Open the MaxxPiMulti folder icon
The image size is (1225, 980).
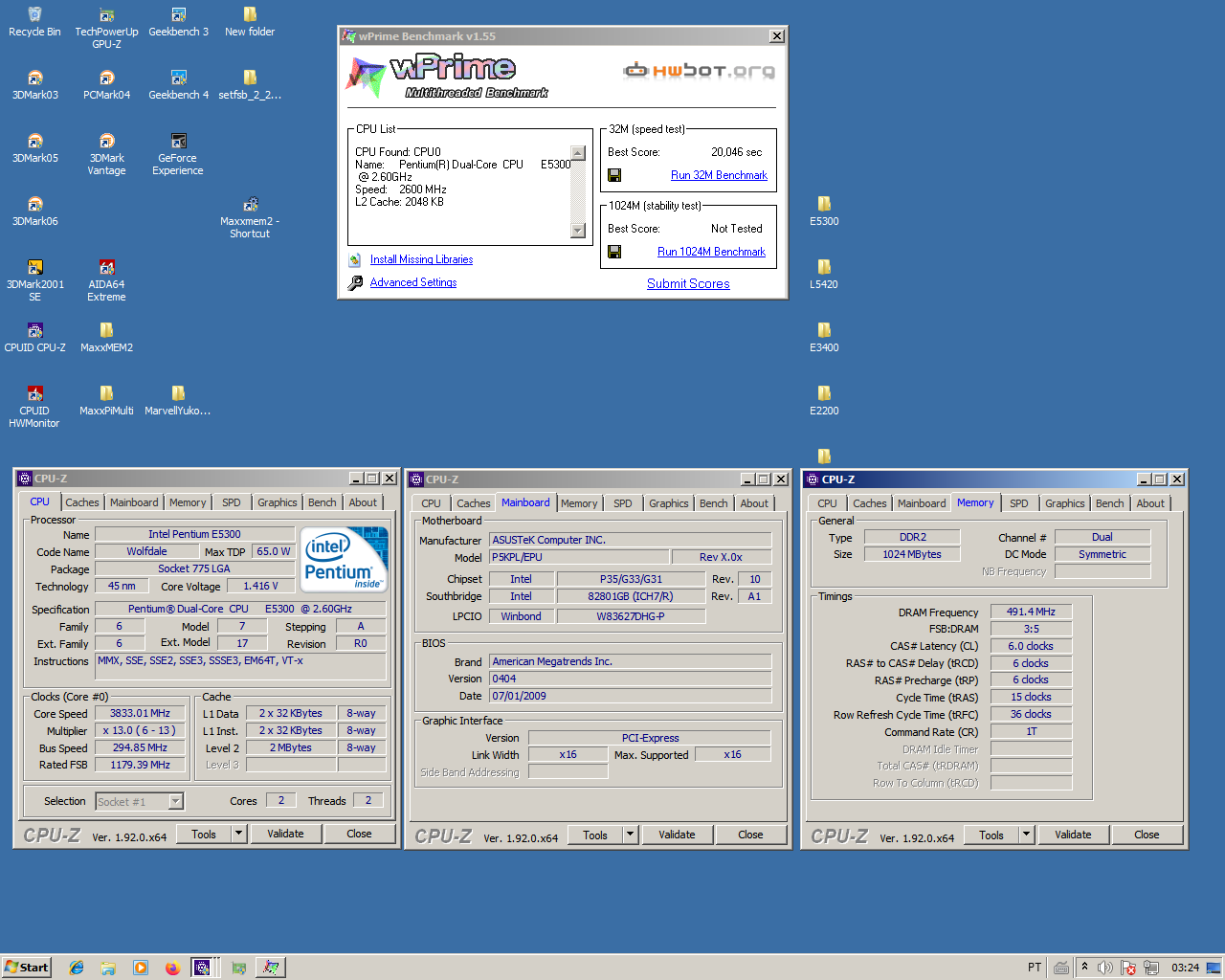[106, 401]
